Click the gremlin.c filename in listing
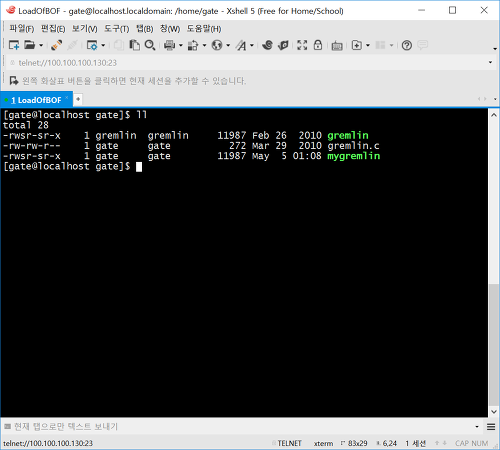 point(353,146)
